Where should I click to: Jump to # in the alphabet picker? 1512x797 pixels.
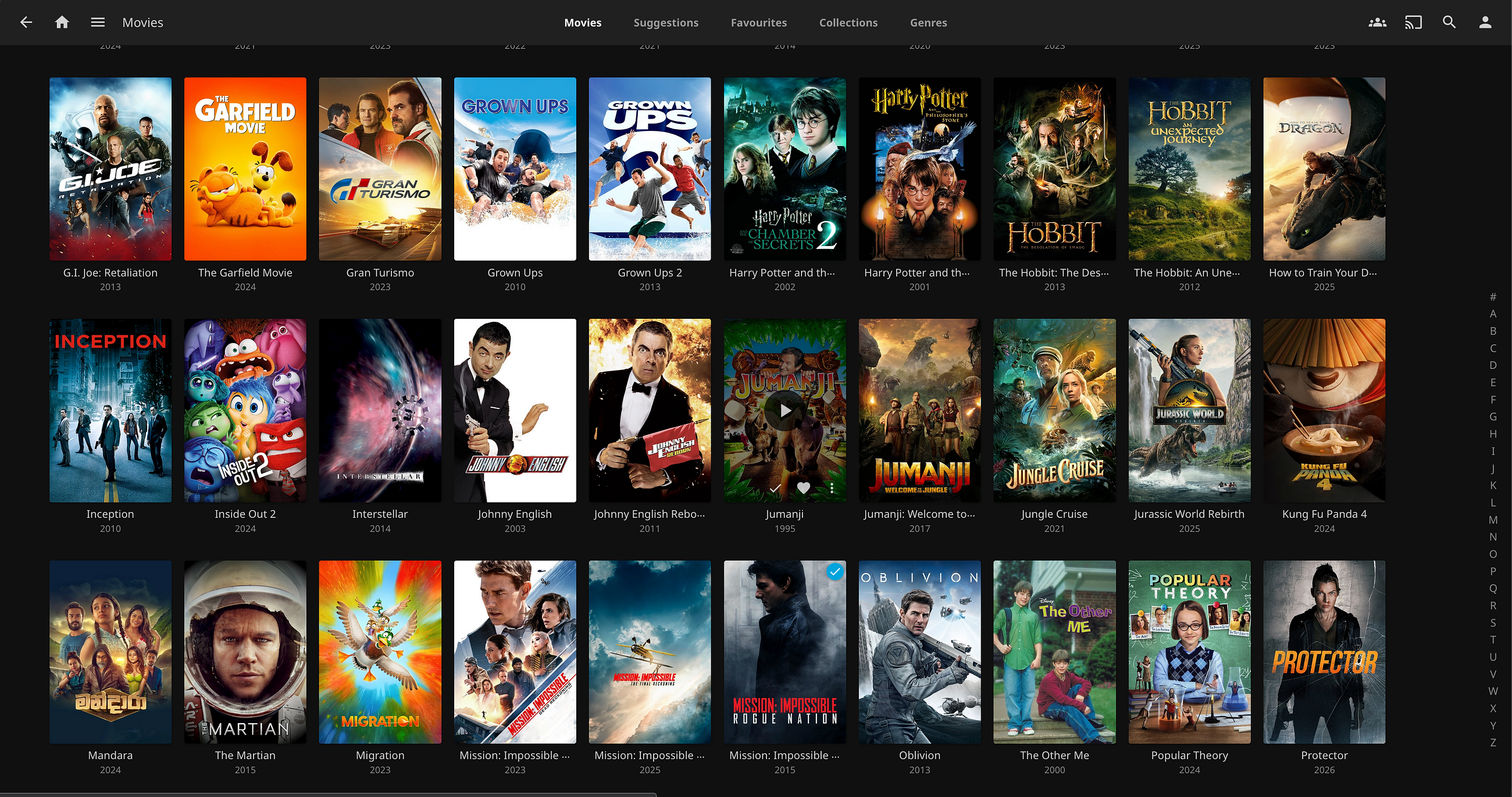pyautogui.click(x=1493, y=297)
